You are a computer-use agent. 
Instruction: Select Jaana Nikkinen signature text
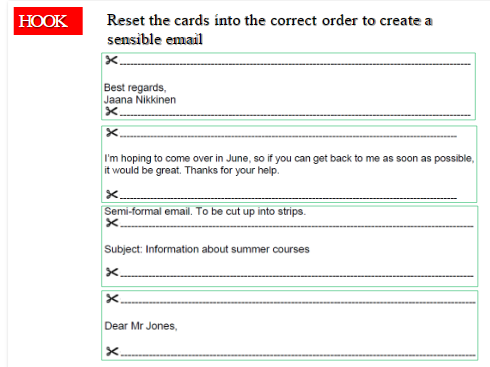coord(140,100)
